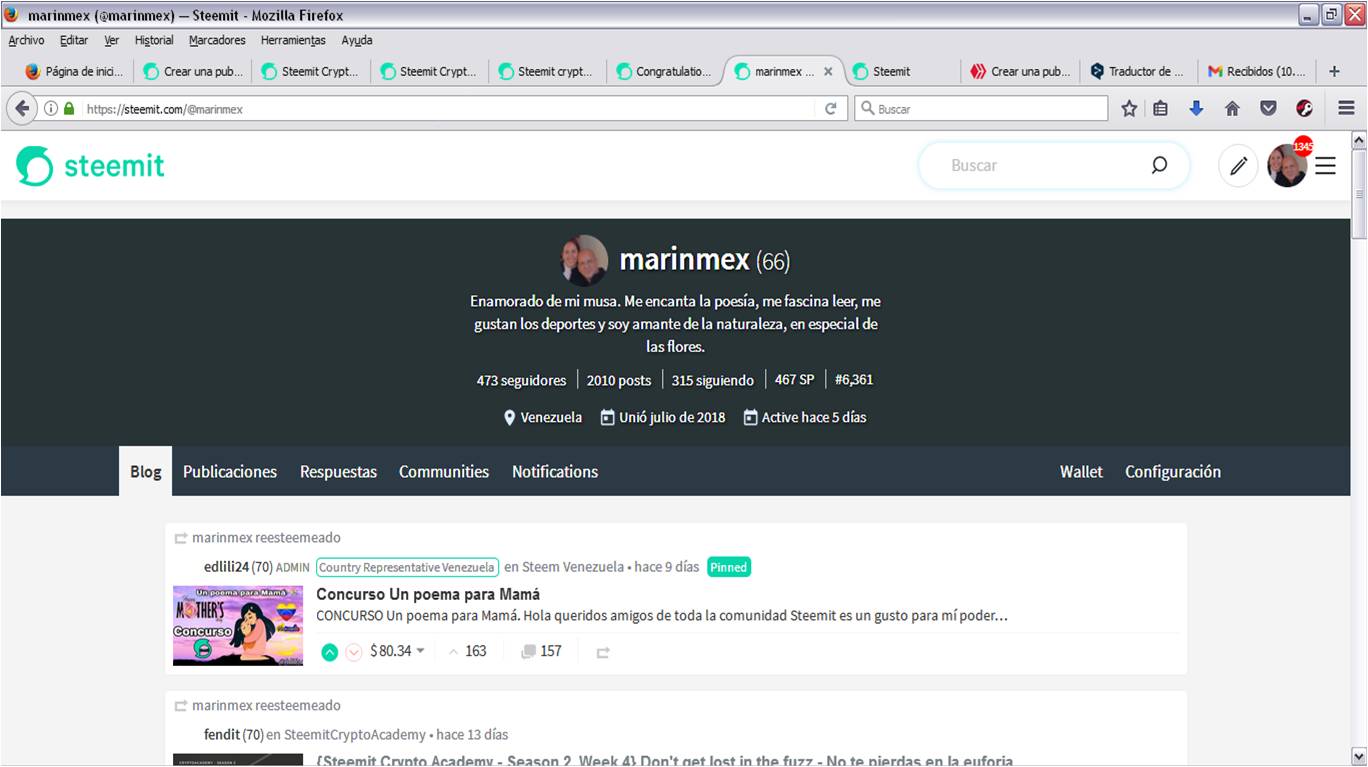Go to the Wallet link
Screen dimensions: 1368x767
pos(1081,471)
